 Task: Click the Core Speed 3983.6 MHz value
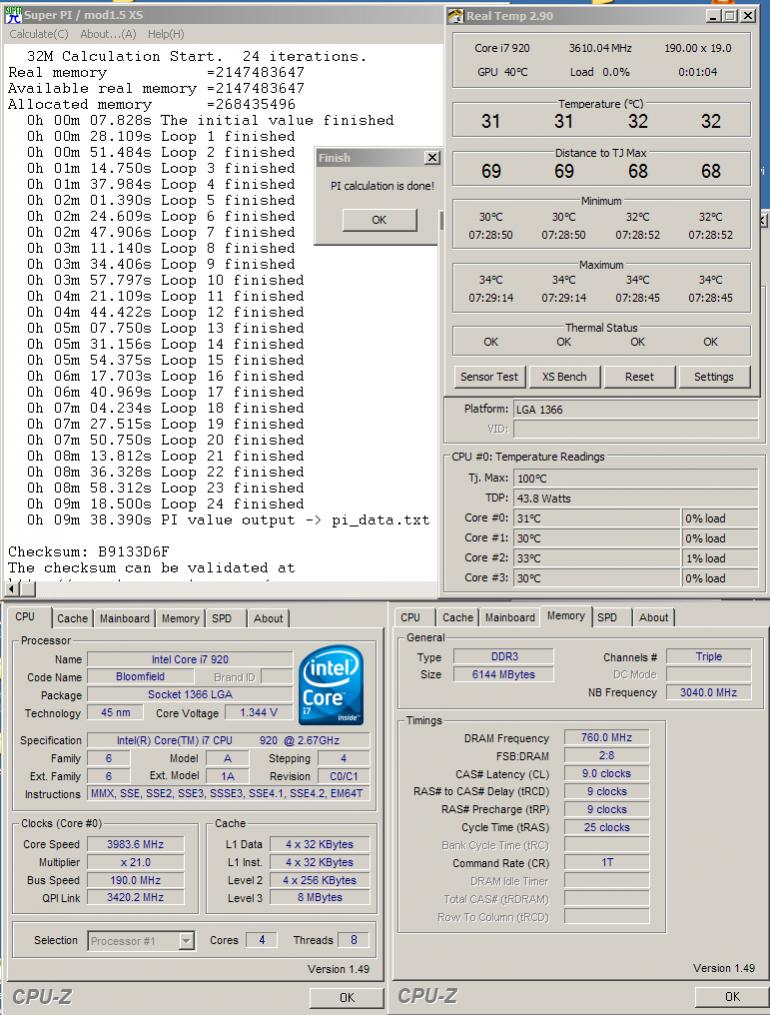pos(135,844)
